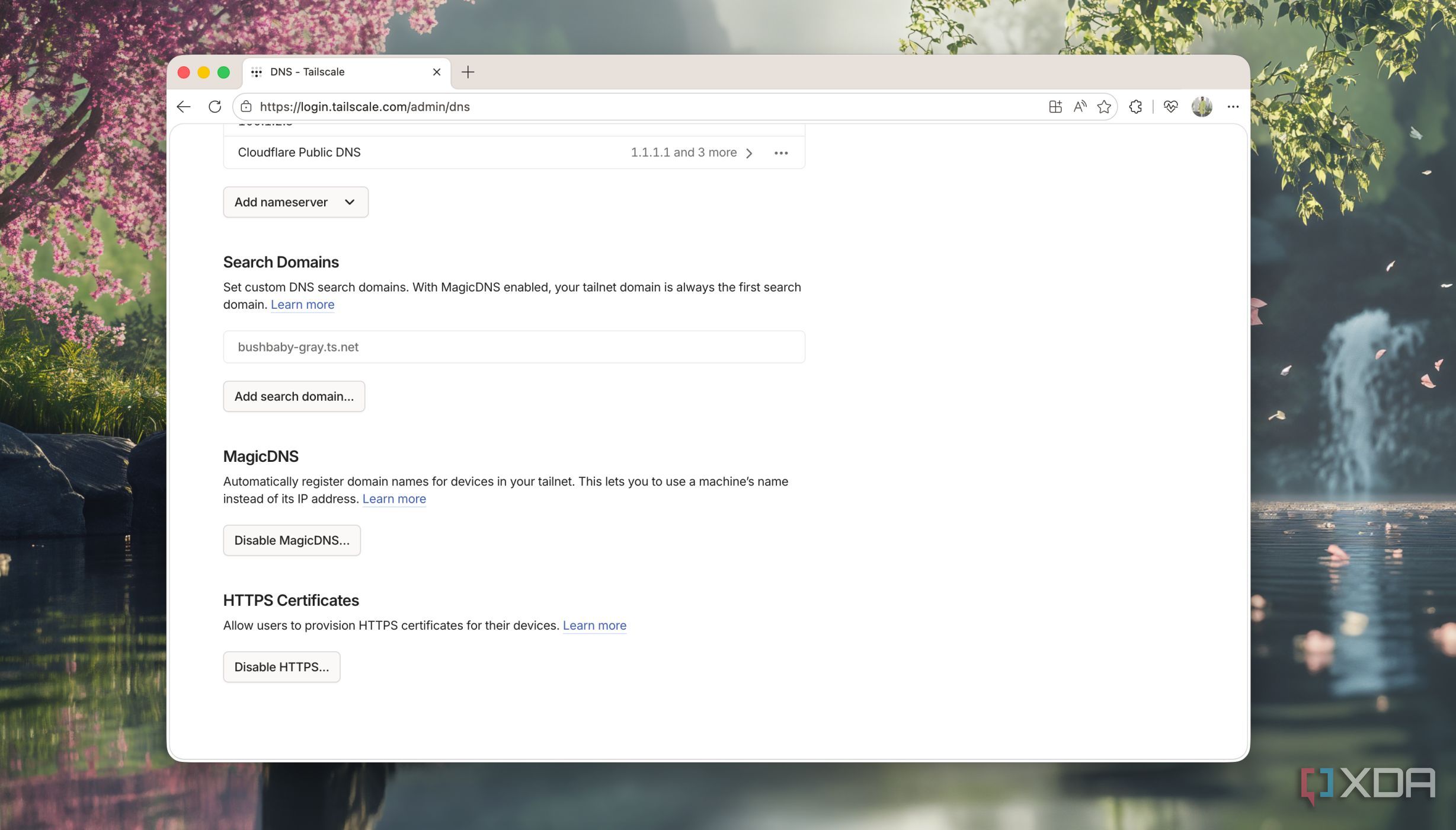The width and height of the screenshot is (1456, 830).
Task: Open the user profile avatar
Action: [1202, 107]
